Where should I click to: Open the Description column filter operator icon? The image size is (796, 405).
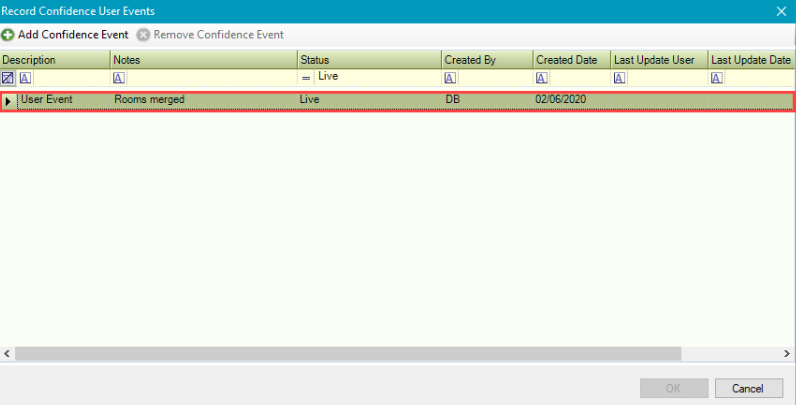tap(25, 78)
